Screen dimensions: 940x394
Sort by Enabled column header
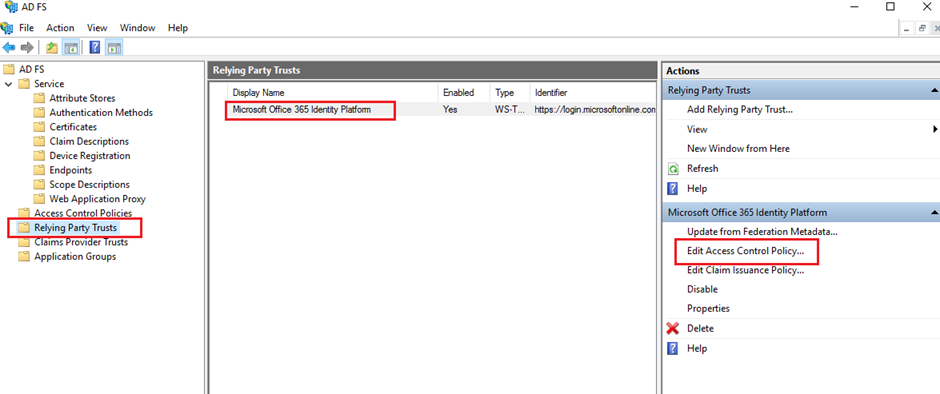click(463, 92)
